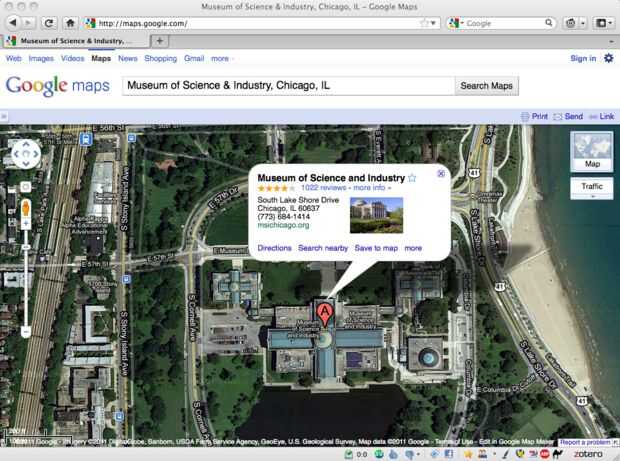
Task: Click the browser back arrow
Action: click(13, 23)
